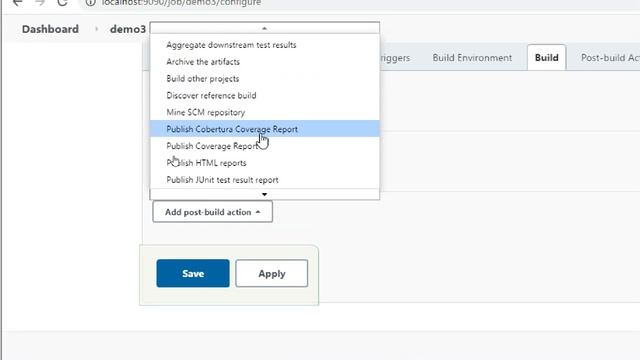Image resolution: width=640 pixels, height=360 pixels.
Task: Click the site info icon in address bar
Action: pos(90,2)
